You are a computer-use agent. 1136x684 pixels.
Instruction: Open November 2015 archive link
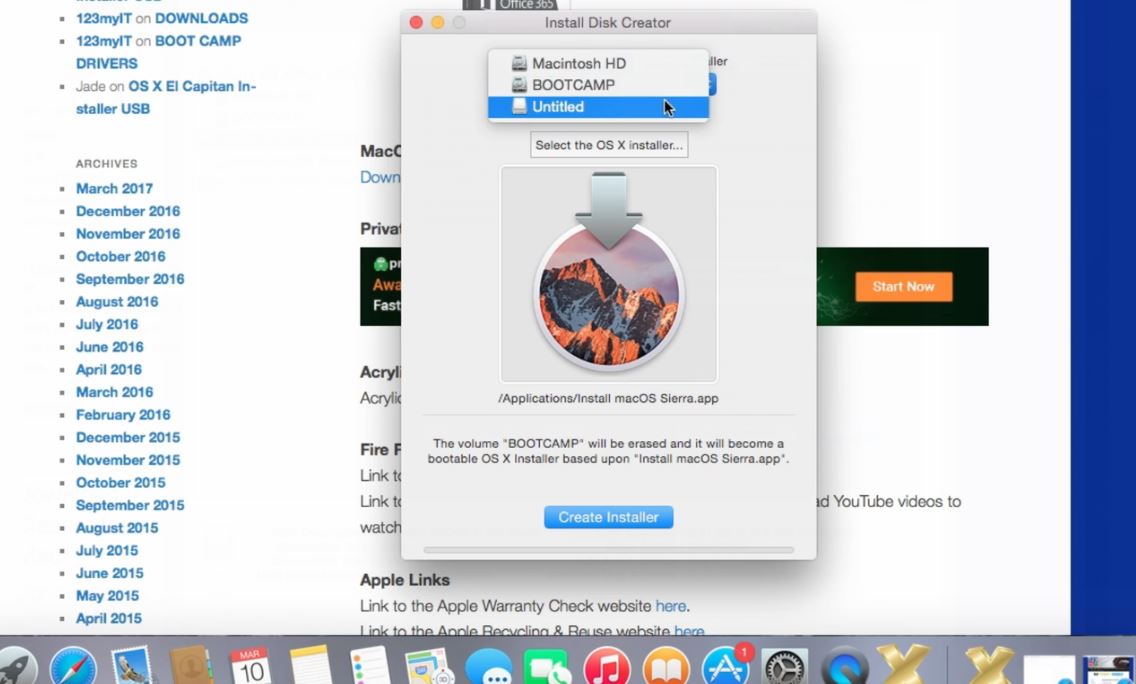[128, 459]
